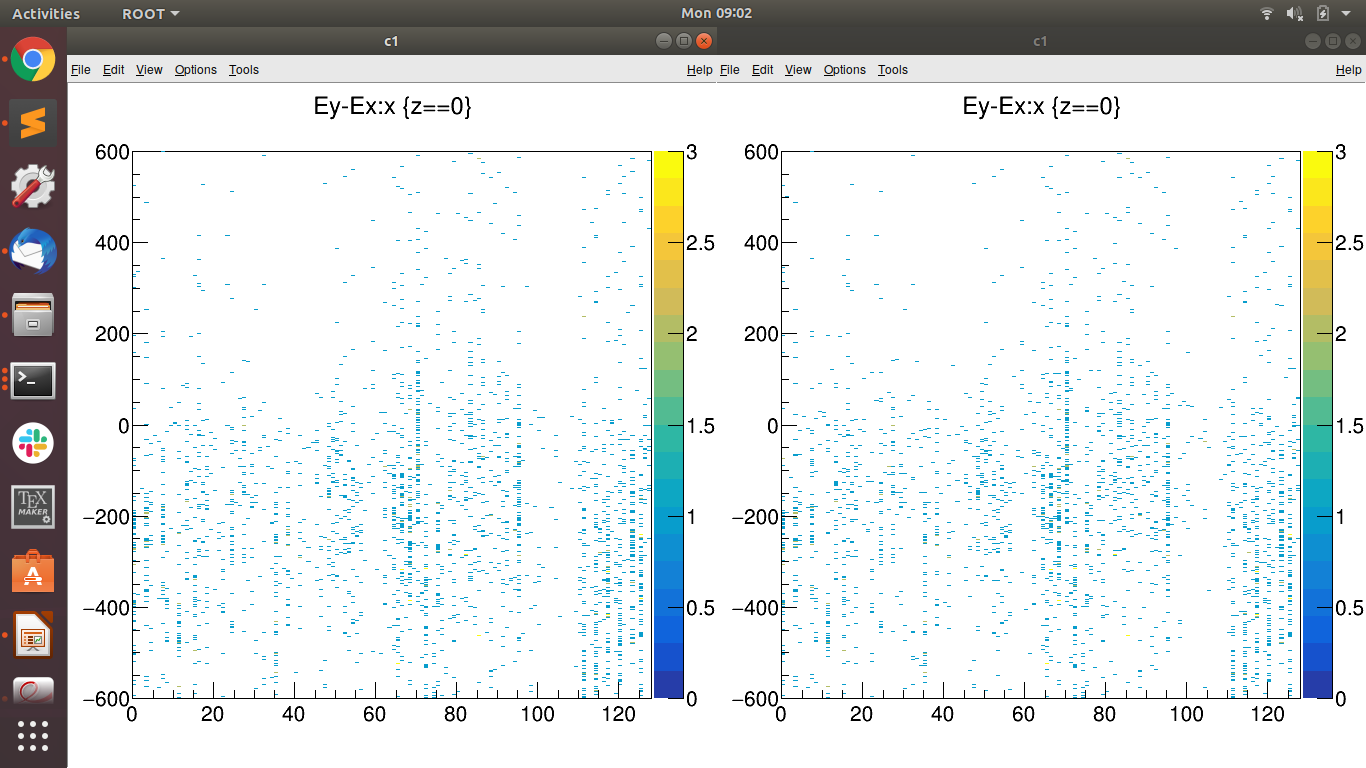The width and height of the screenshot is (1366, 768).
Task: Open Help menu in right c1 window
Action: (x=1349, y=69)
